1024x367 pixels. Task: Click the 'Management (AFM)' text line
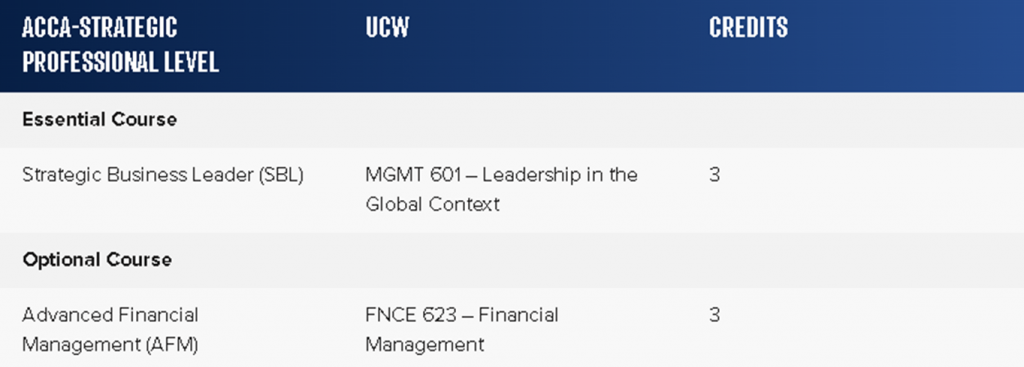click(x=110, y=344)
